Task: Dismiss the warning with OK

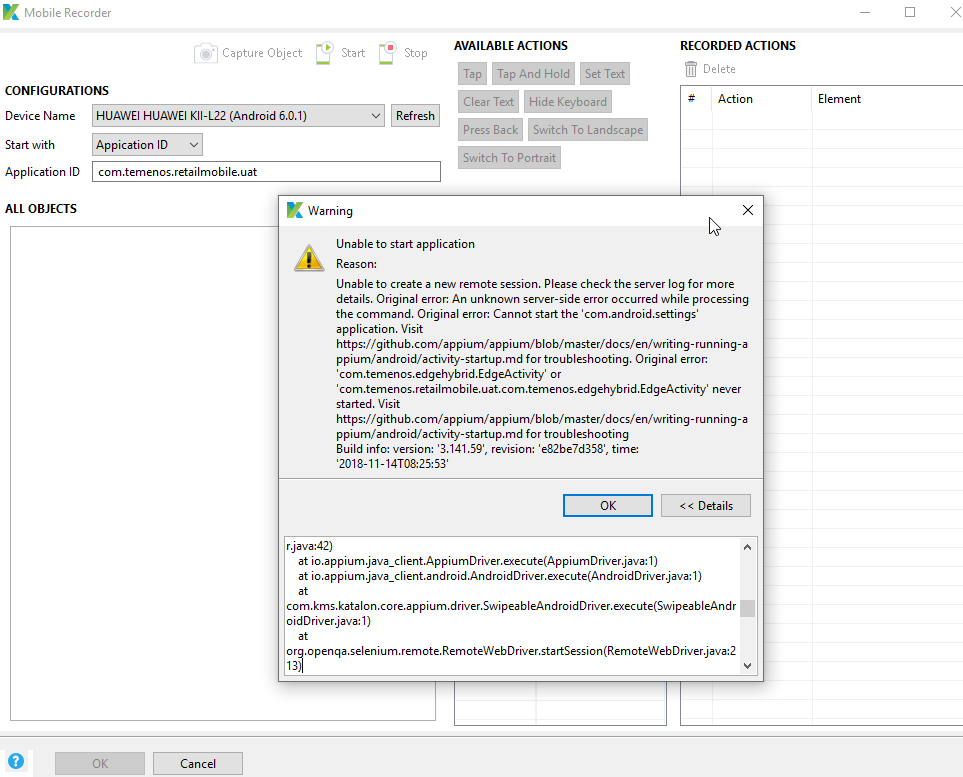Action: (607, 505)
